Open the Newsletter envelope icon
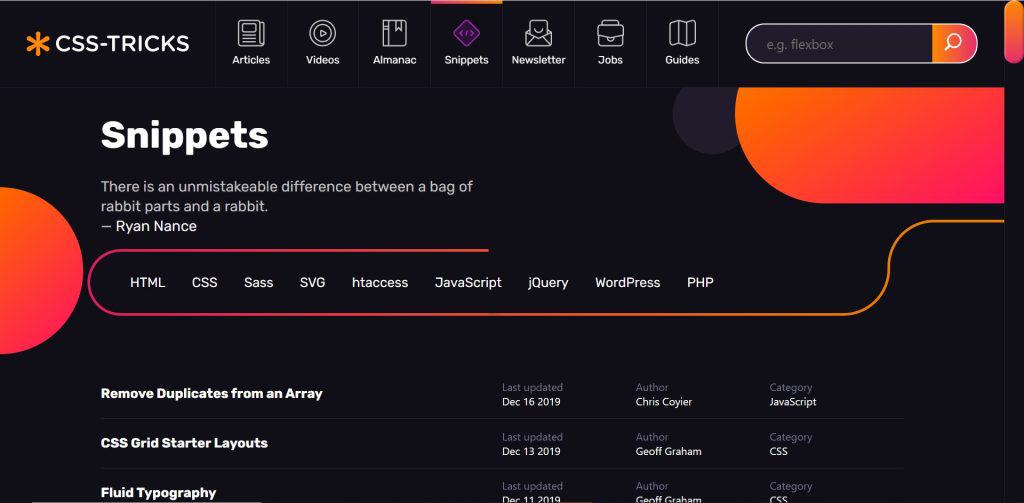Screen dimensions: 1024x503 [x=538, y=33]
